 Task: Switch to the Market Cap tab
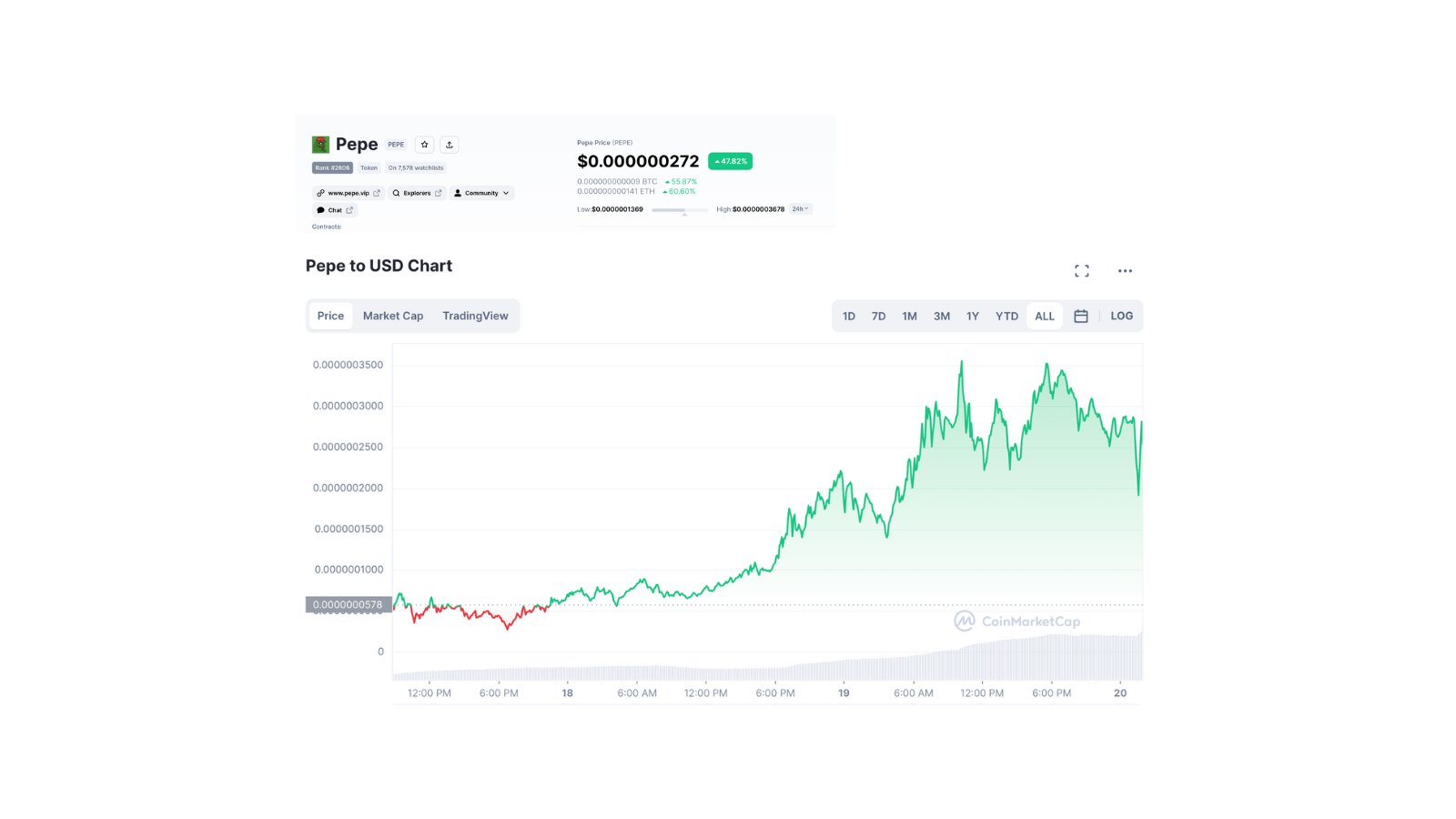(393, 316)
